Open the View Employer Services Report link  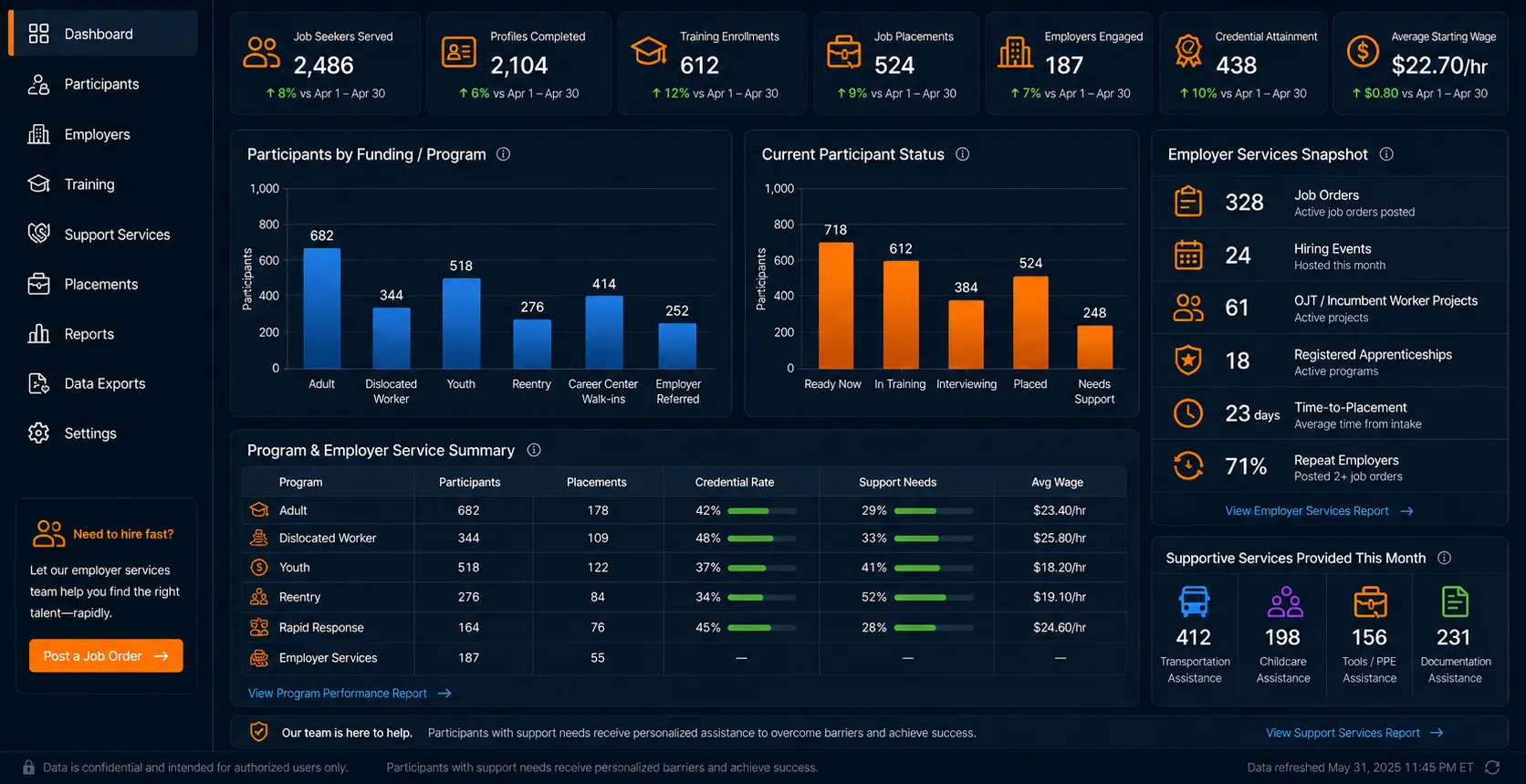click(1319, 511)
